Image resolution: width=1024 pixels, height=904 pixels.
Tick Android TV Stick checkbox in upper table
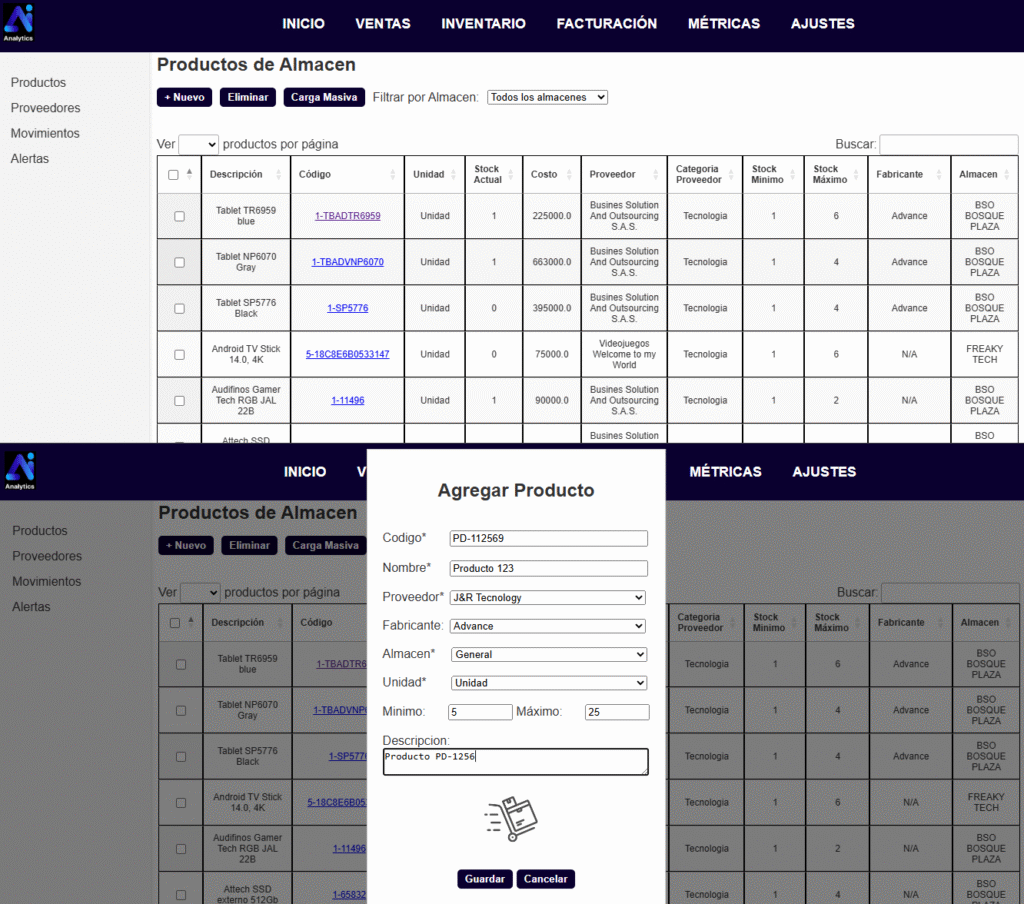pos(179,354)
